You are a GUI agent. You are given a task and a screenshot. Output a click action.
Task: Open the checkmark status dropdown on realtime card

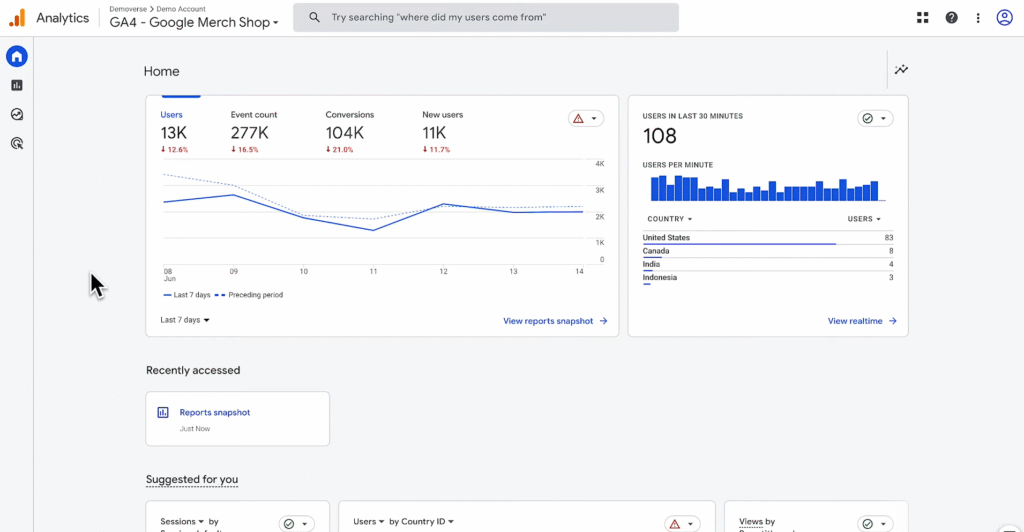pos(875,119)
